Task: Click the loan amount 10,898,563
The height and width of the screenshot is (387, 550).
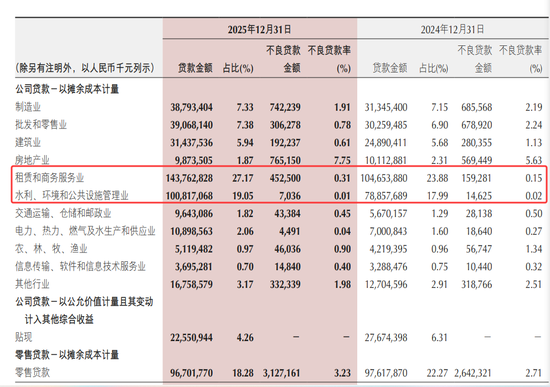Action: tap(192, 231)
